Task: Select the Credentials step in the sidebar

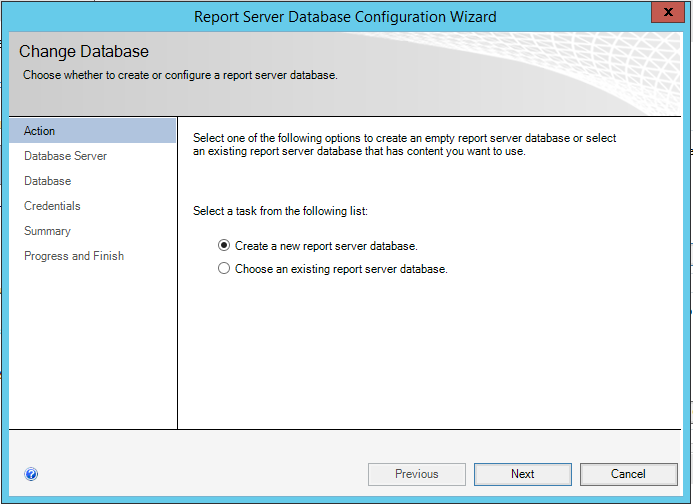Action: [52, 206]
